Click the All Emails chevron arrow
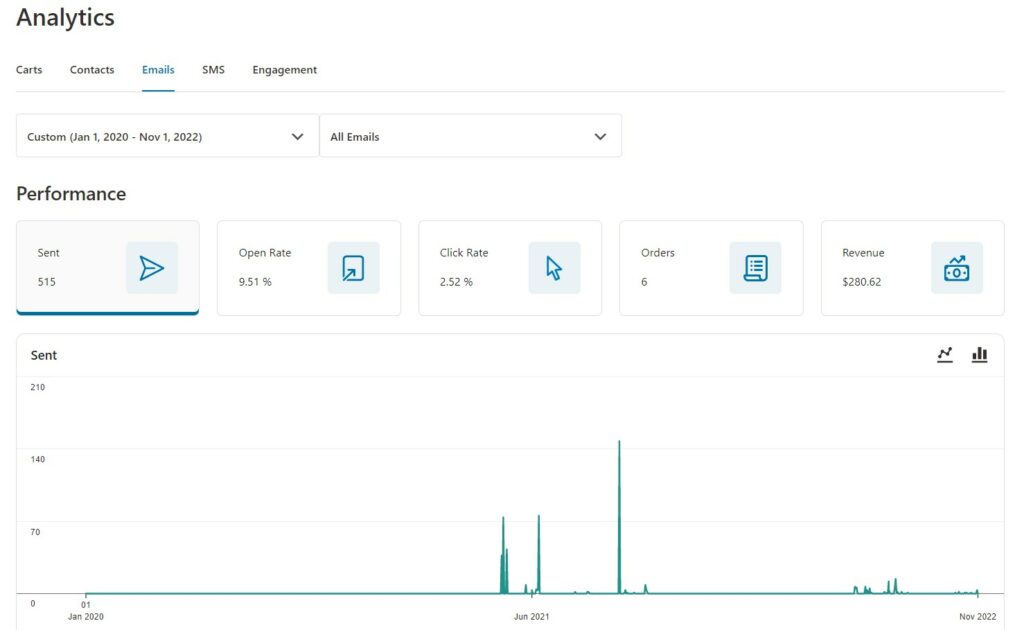Viewport: 1024px width, 630px height. click(x=600, y=136)
